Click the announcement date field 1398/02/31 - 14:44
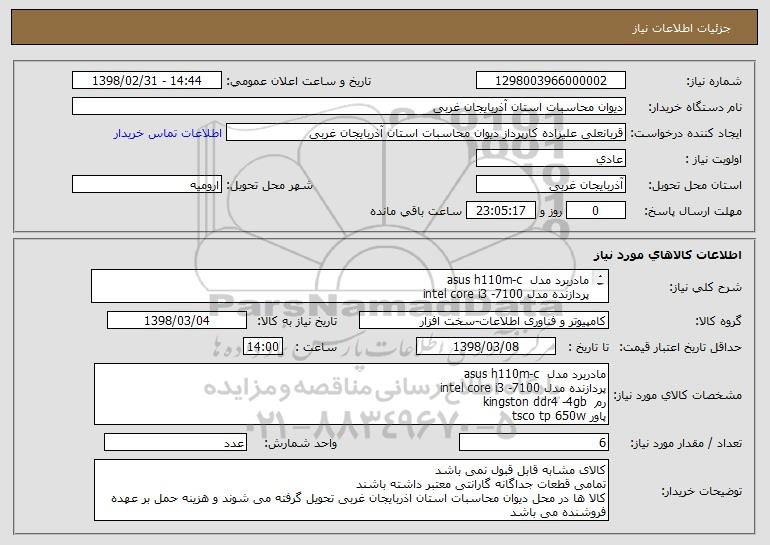 [x=147, y=80]
